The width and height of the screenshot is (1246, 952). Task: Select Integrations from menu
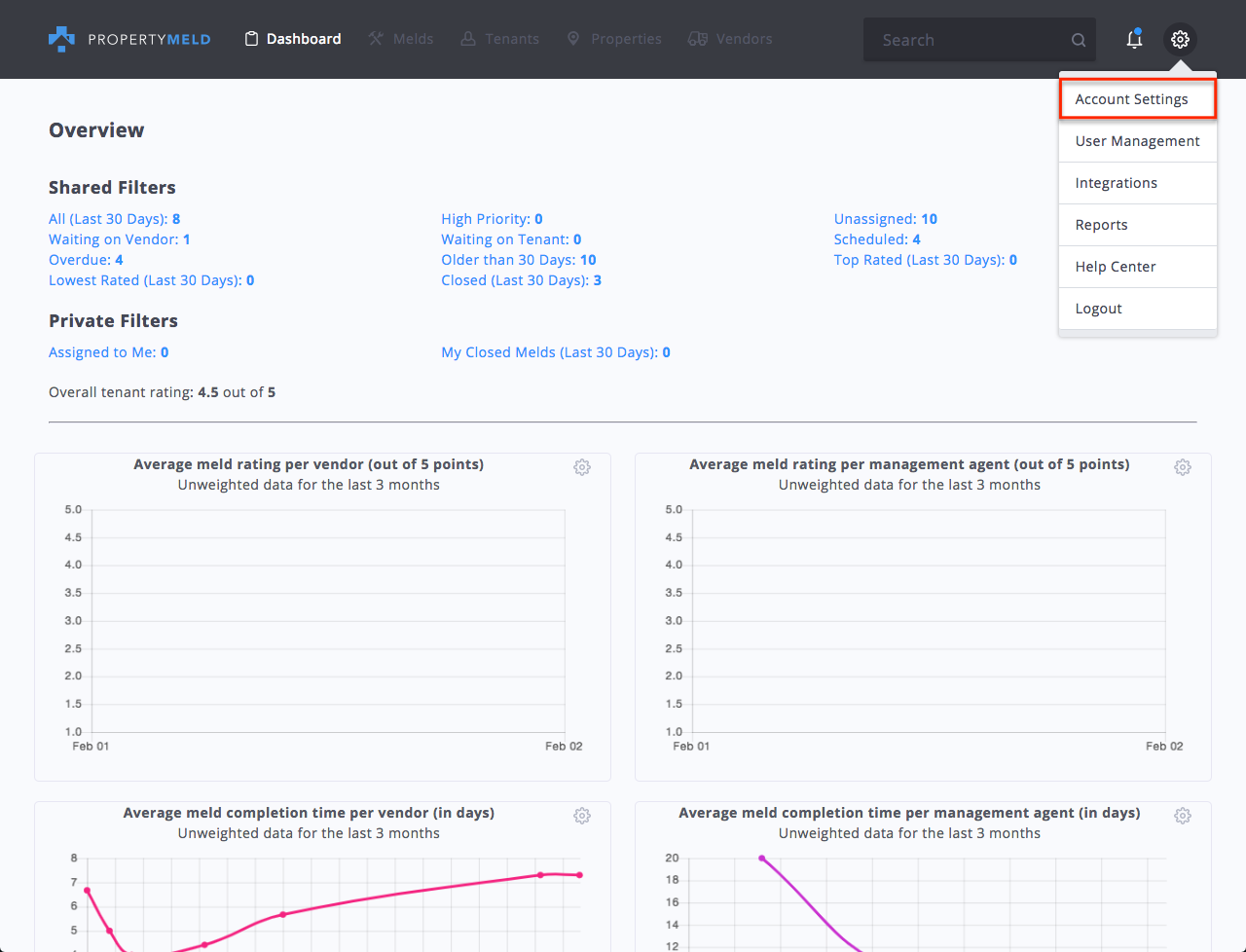[1138, 183]
